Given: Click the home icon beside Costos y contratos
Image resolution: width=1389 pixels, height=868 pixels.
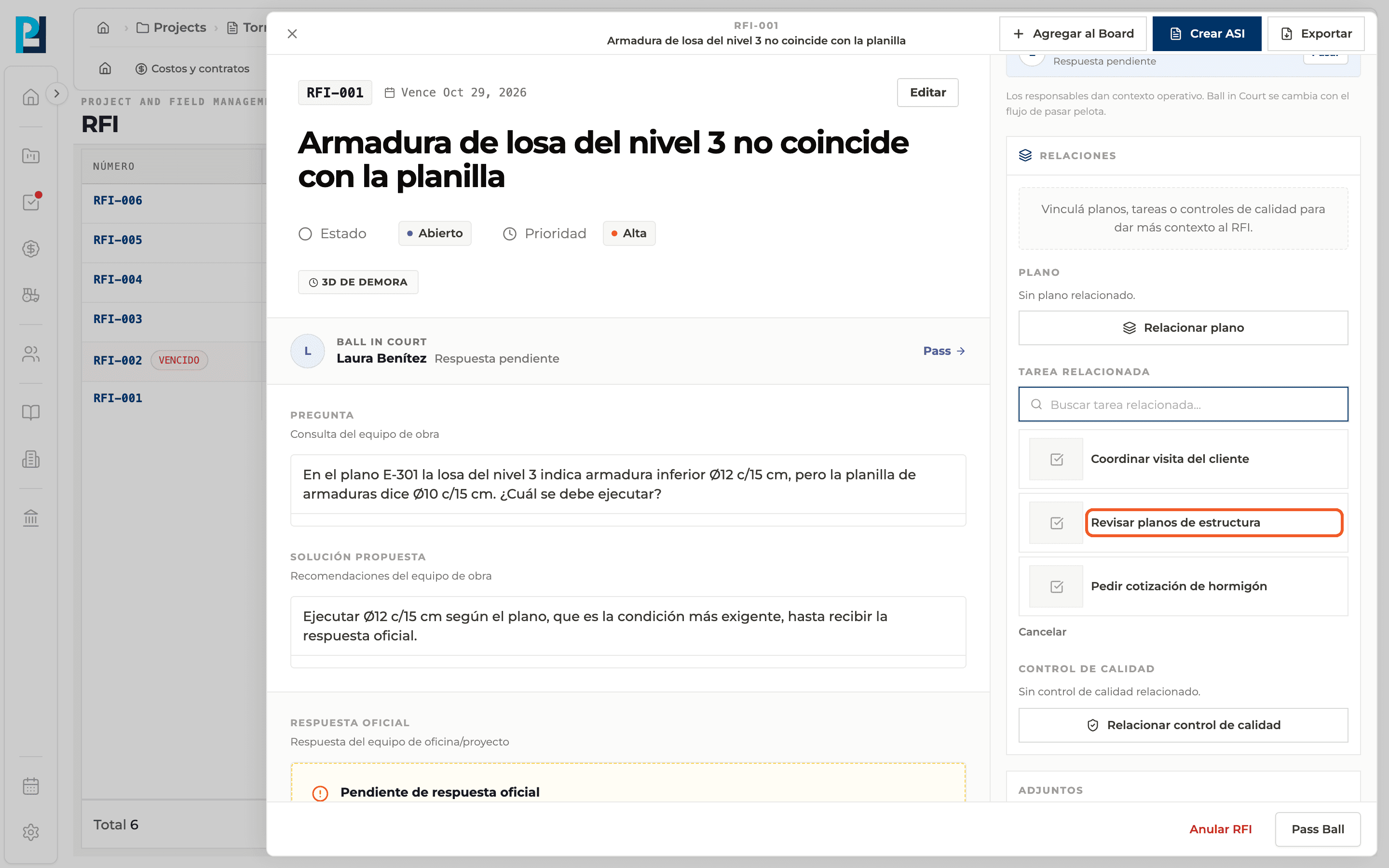Looking at the screenshot, I should click(105, 68).
